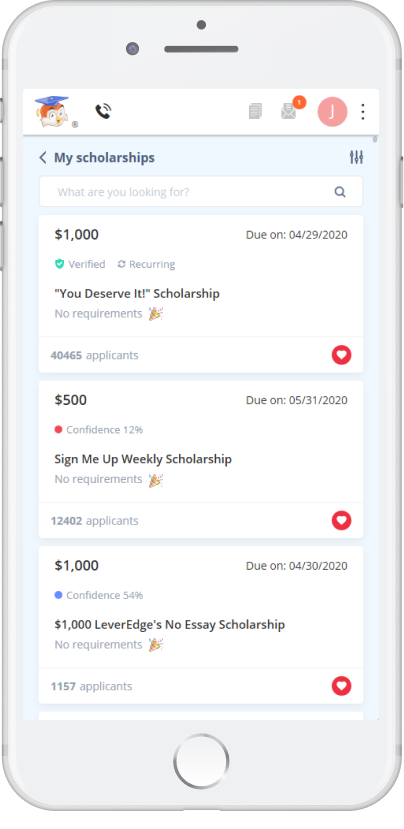
Task: Open the filter sliders icon
Action: [x=356, y=157]
